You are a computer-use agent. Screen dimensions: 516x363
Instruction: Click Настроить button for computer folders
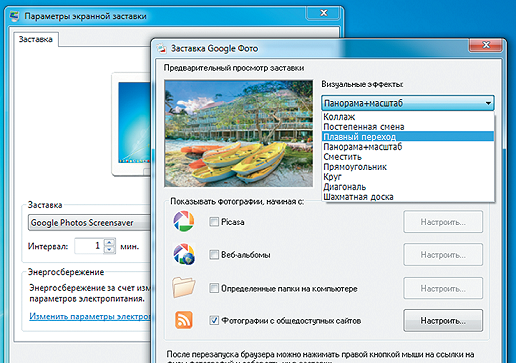[x=443, y=288]
